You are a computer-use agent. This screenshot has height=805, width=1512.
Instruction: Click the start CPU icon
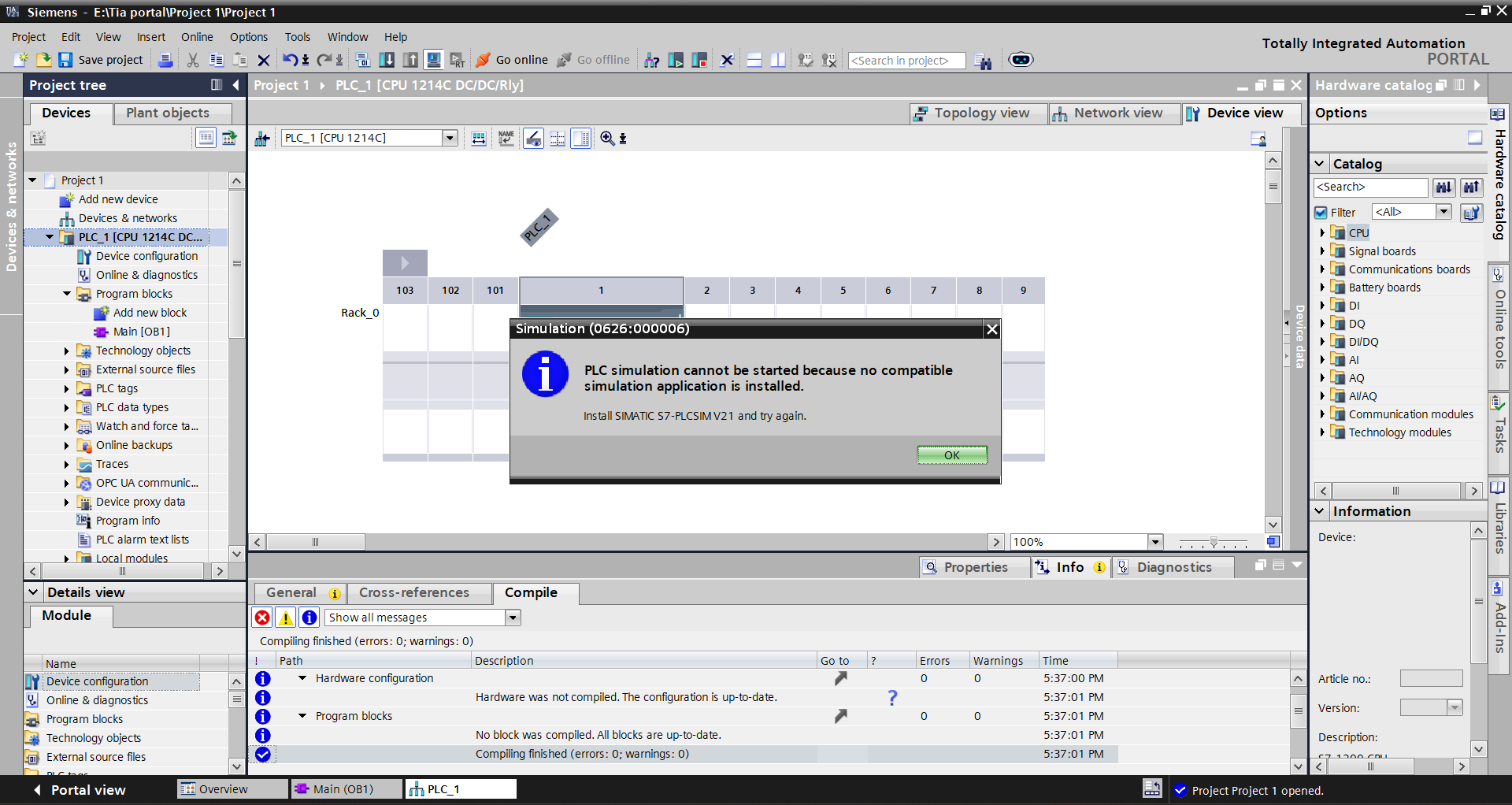676,60
